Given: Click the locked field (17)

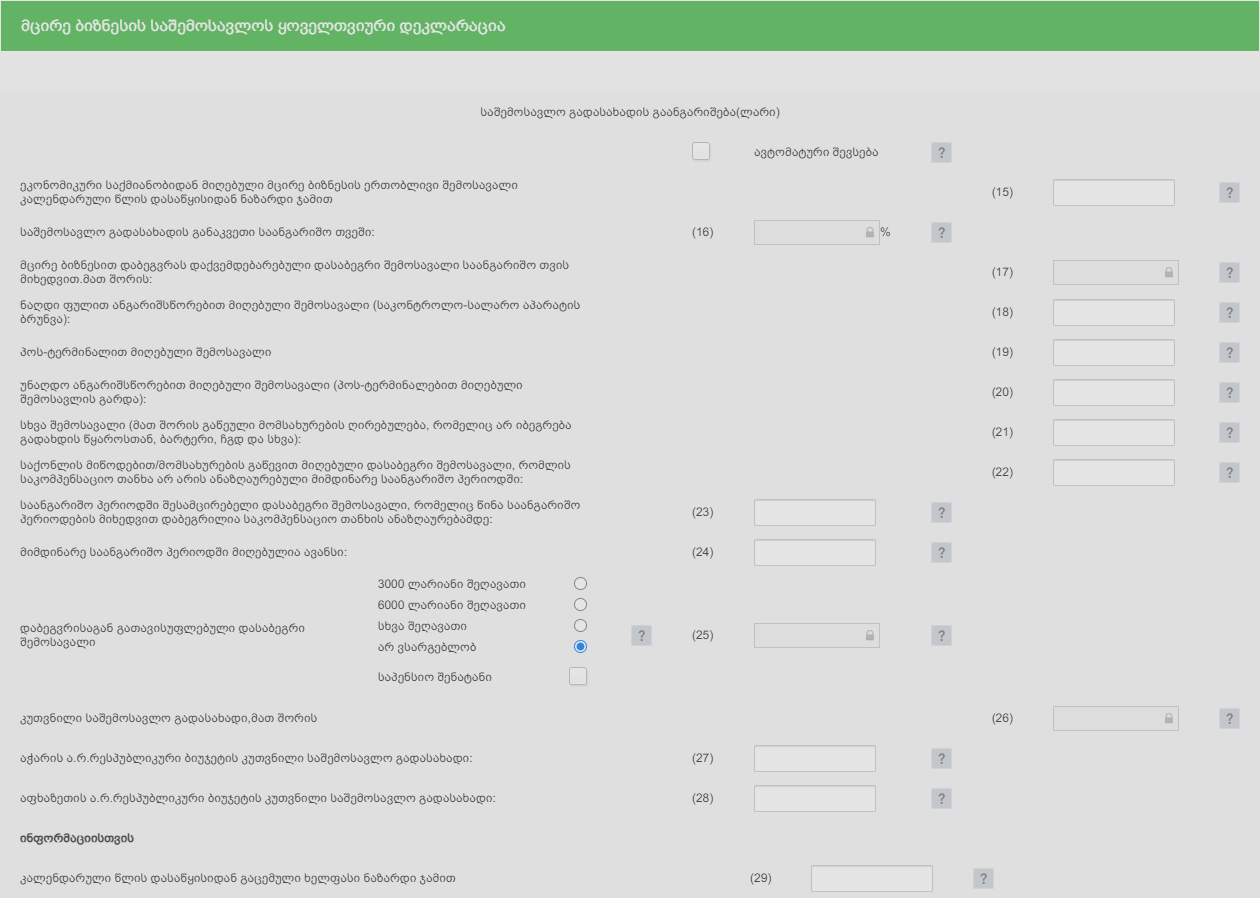Looking at the screenshot, I should (1116, 272).
